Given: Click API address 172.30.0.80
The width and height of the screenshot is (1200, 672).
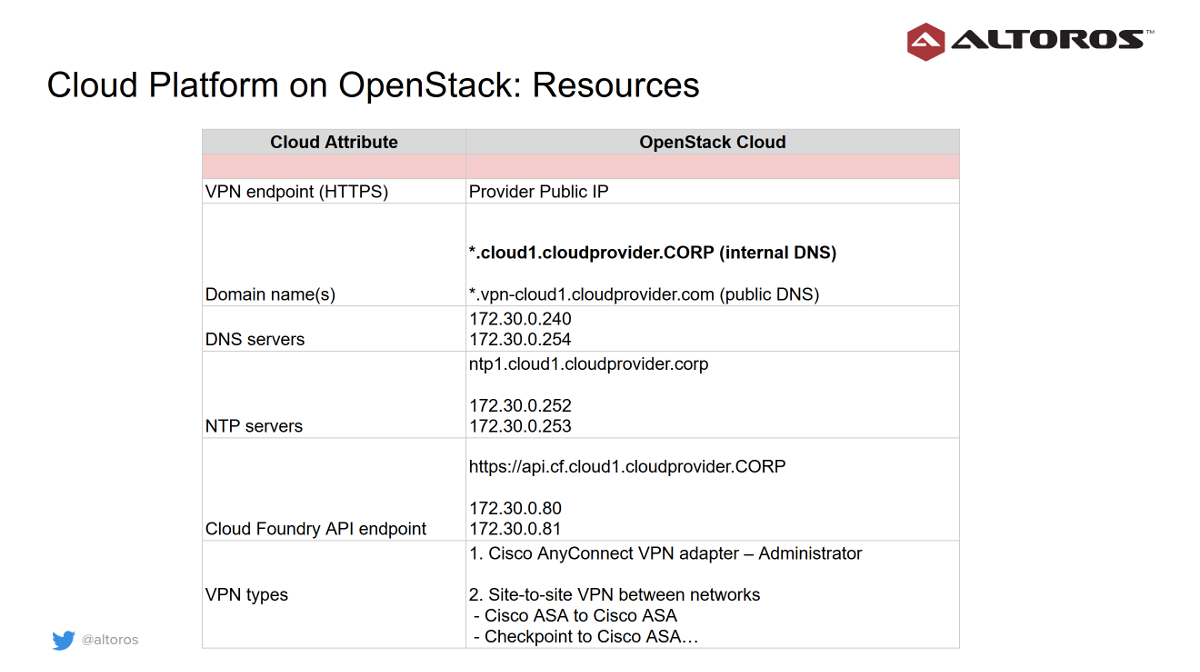Looking at the screenshot, I should tap(515, 509).
